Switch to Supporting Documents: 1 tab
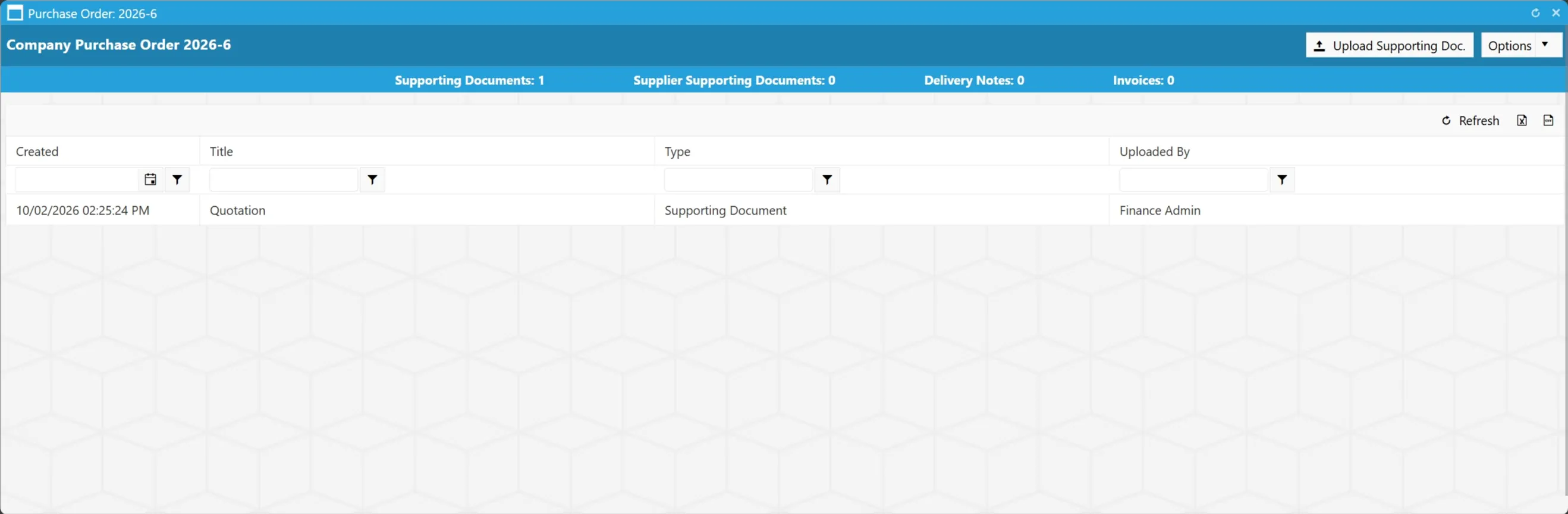This screenshot has width=1568, height=514. point(469,80)
